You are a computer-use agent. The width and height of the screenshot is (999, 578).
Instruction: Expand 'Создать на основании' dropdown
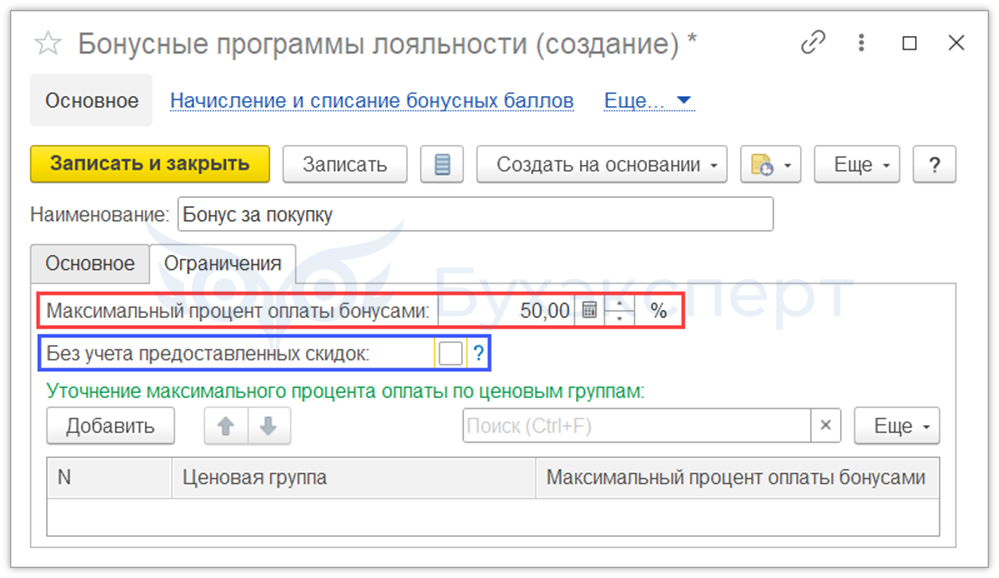pyautogui.click(x=601, y=165)
